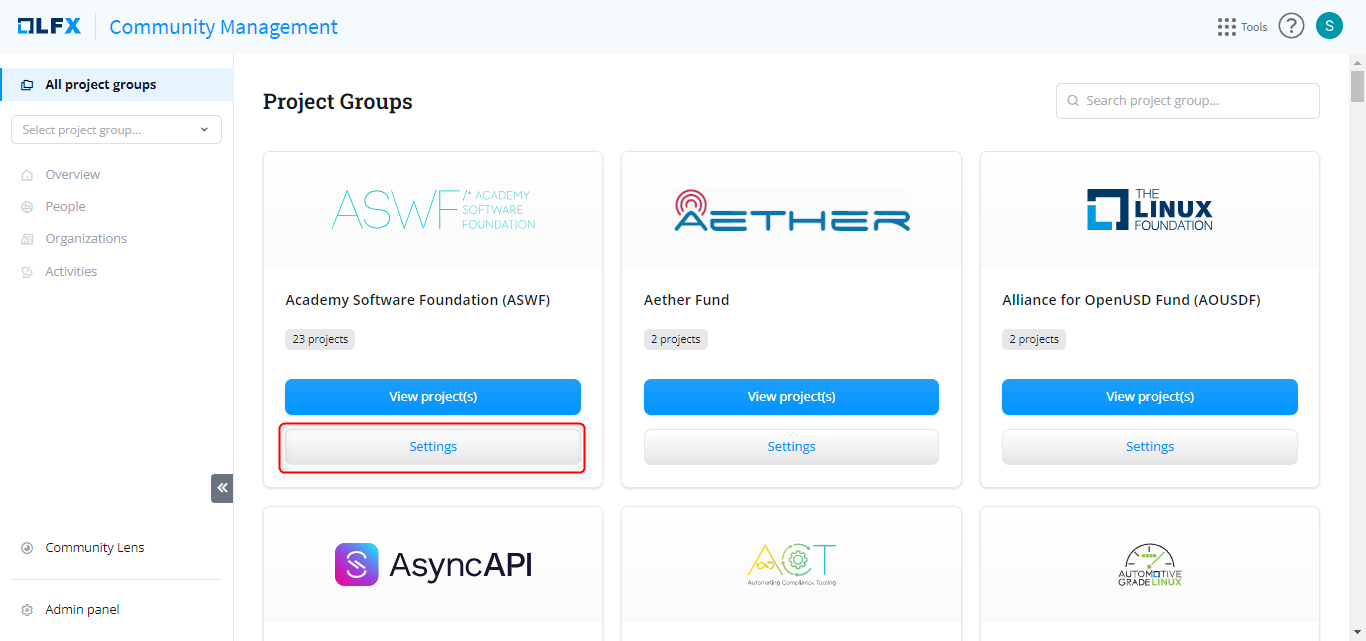Open Organizations in the sidebar
Screen dimensions: 1366x641
pyautogui.click(x=86, y=239)
